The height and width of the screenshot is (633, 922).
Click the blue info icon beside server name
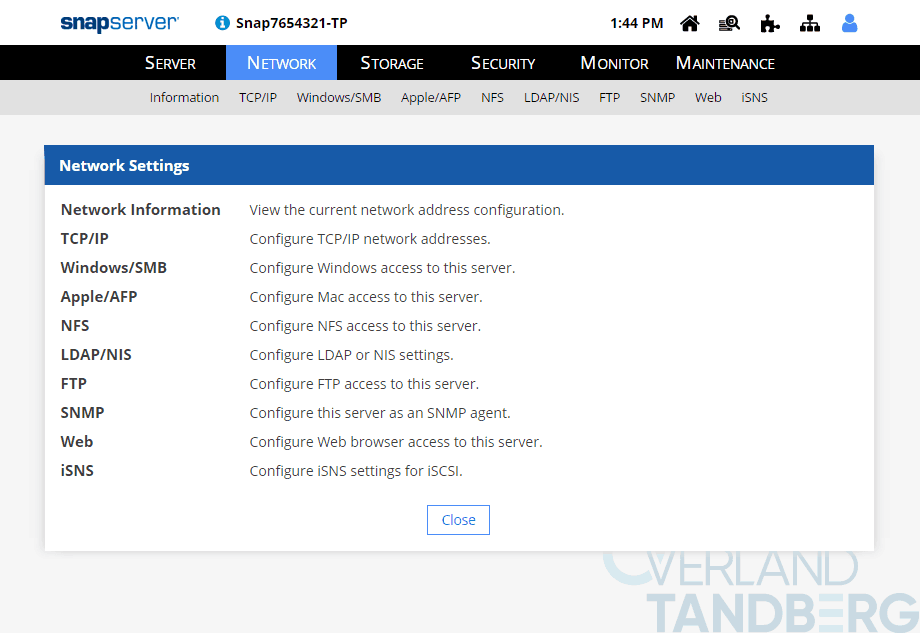click(x=222, y=23)
